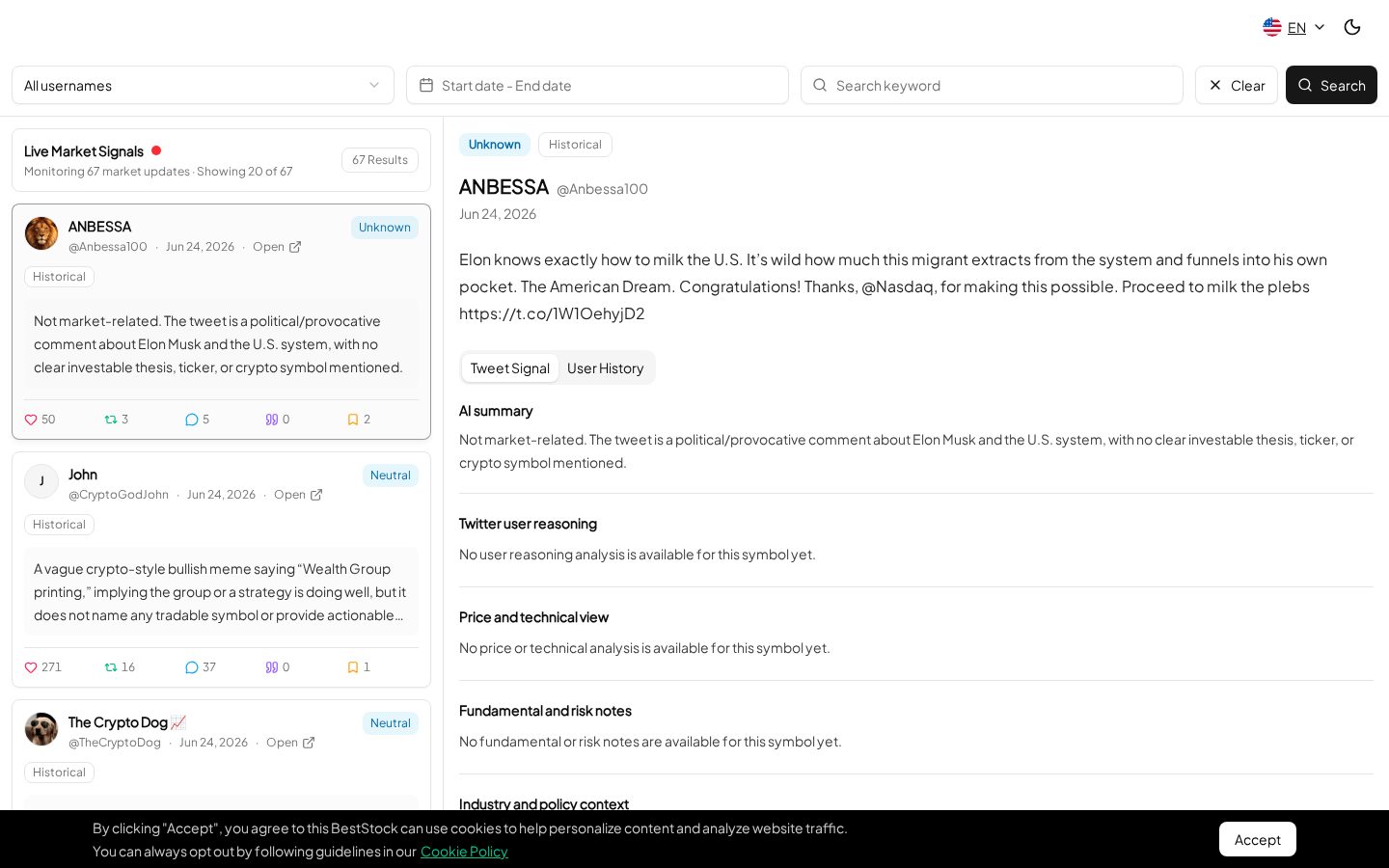Switch to the User History tab
This screenshot has width=1389, height=868.
606,368
